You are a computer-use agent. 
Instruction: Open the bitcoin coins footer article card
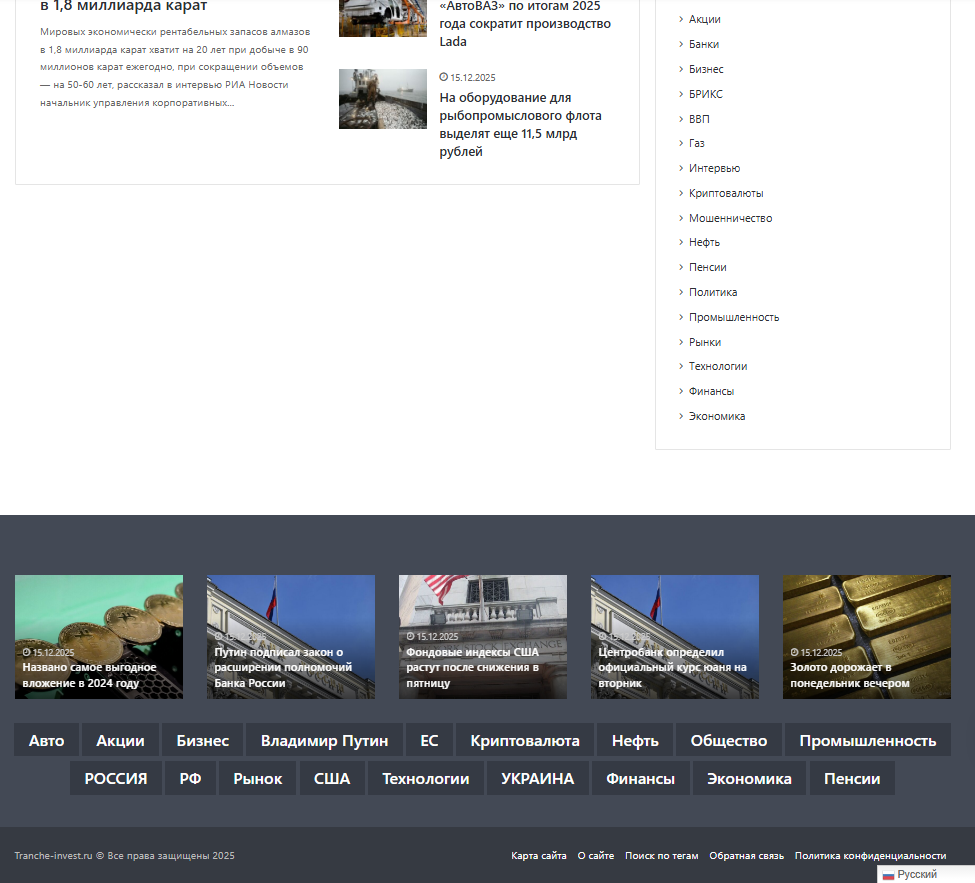(x=99, y=637)
